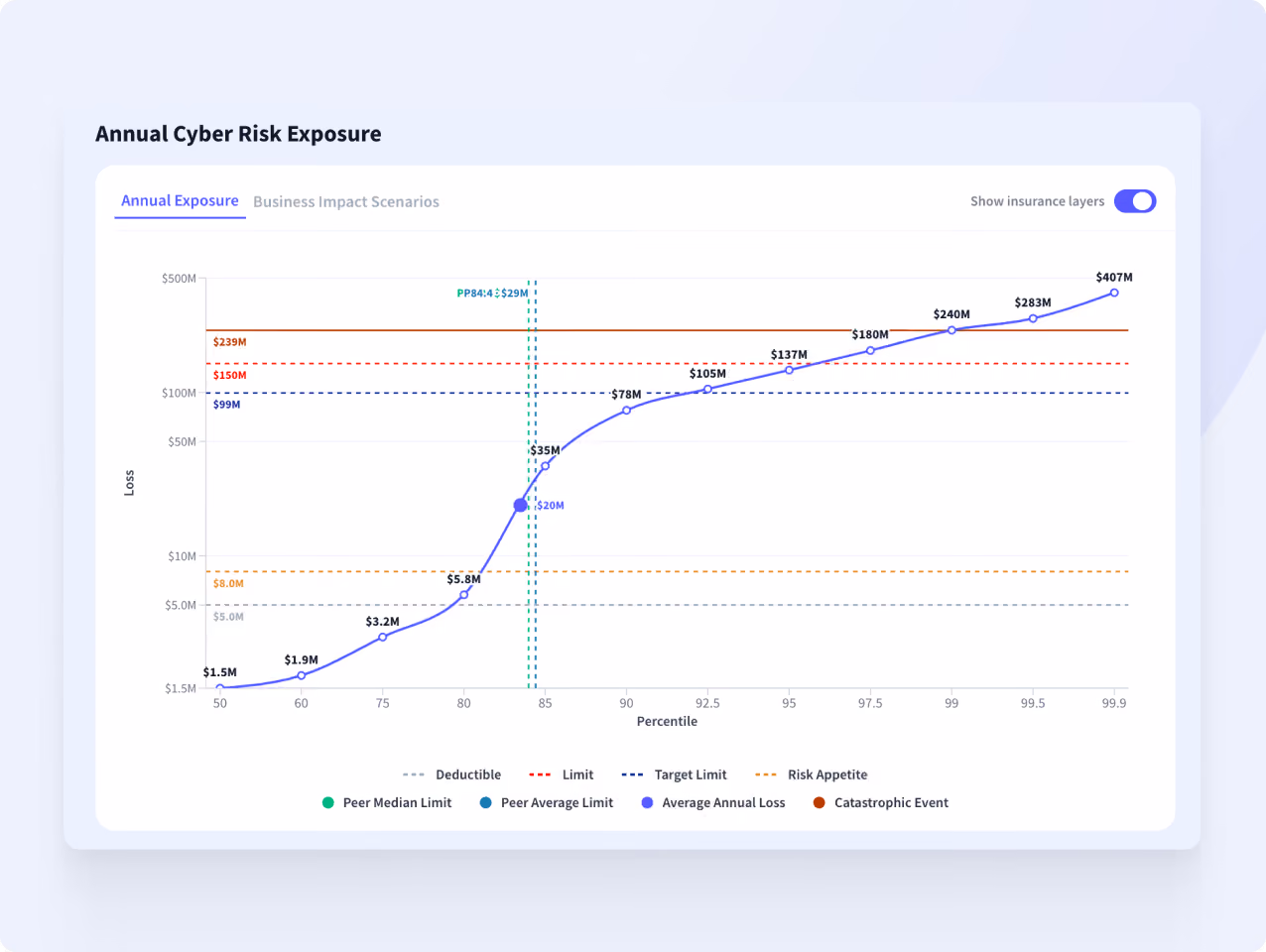Click the $283M data point
1266x952 pixels.
(x=1033, y=318)
